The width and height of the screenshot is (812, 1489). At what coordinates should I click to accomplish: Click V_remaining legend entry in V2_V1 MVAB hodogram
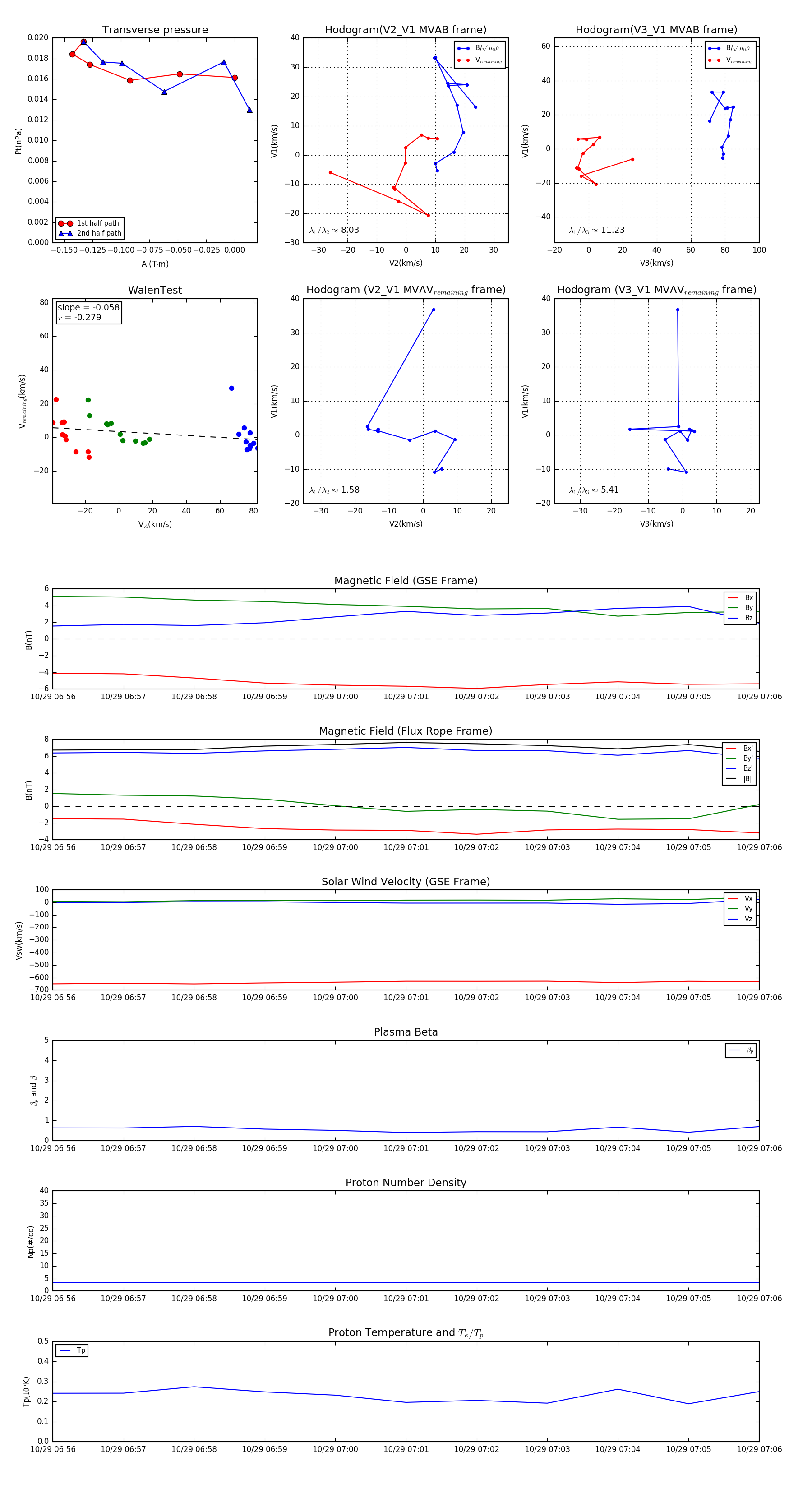pos(479,60)
